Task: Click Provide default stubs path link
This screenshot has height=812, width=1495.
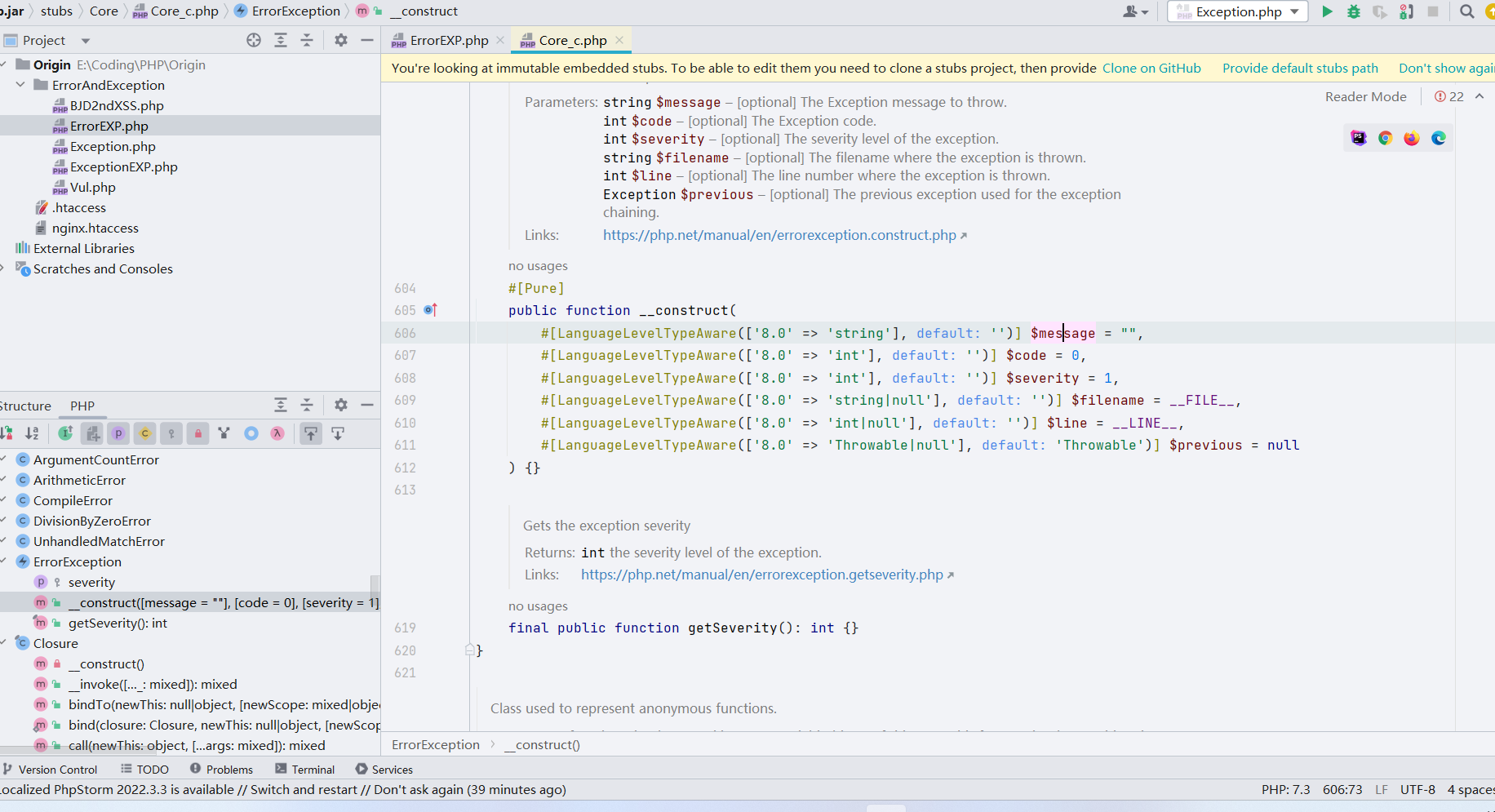Action: pos(1299,68)
